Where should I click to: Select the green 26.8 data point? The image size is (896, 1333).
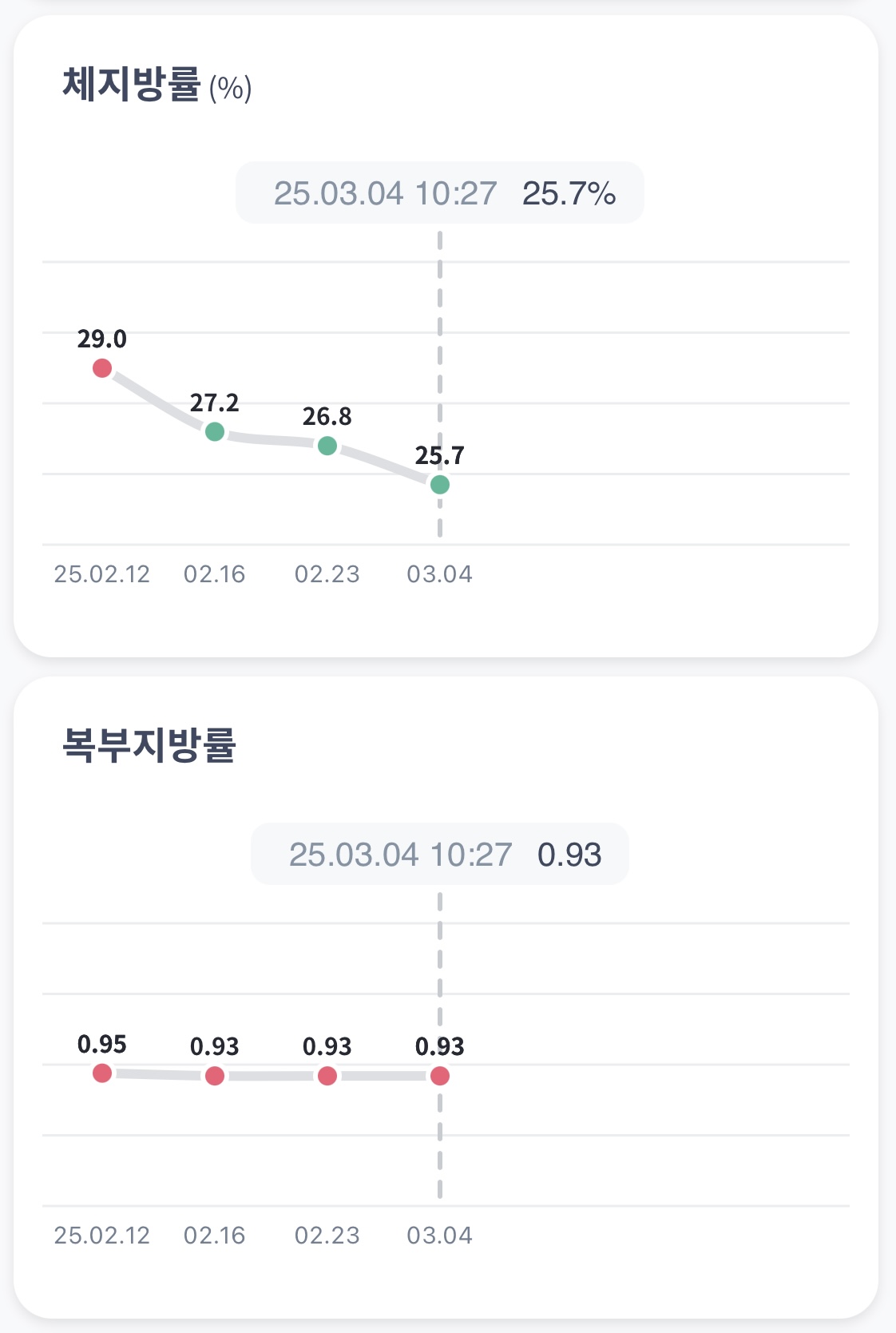pos(327,446)
